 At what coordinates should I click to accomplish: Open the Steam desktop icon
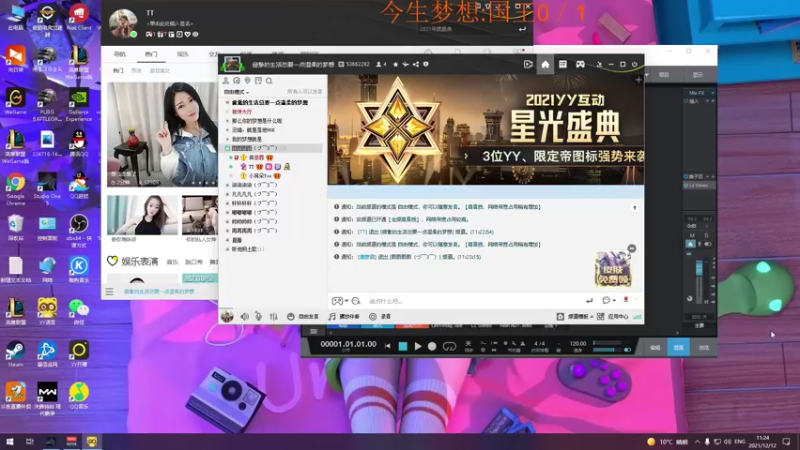pyautogui.click(x=15, y=354)
